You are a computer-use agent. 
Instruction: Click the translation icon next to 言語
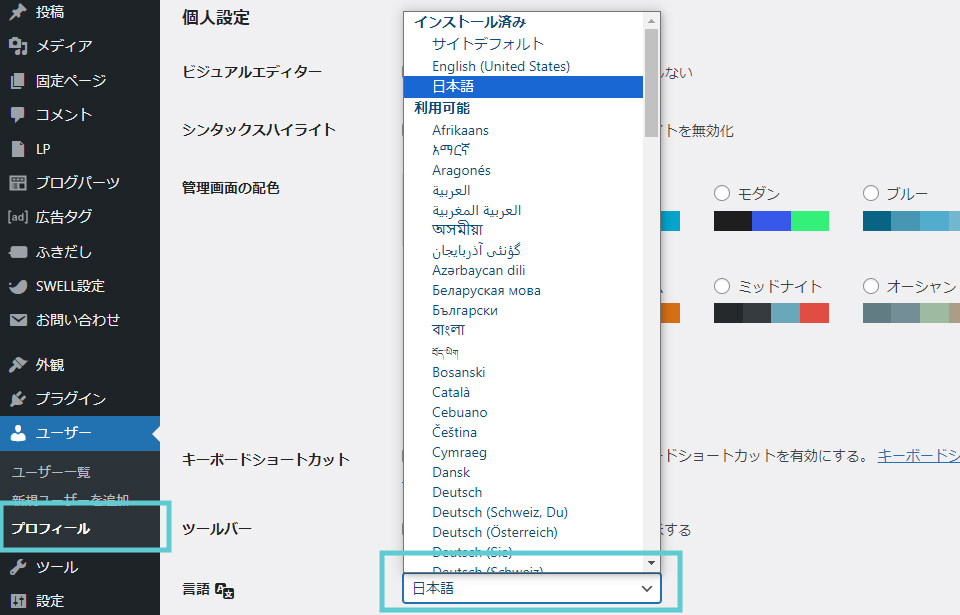click(x=225, y=591)
